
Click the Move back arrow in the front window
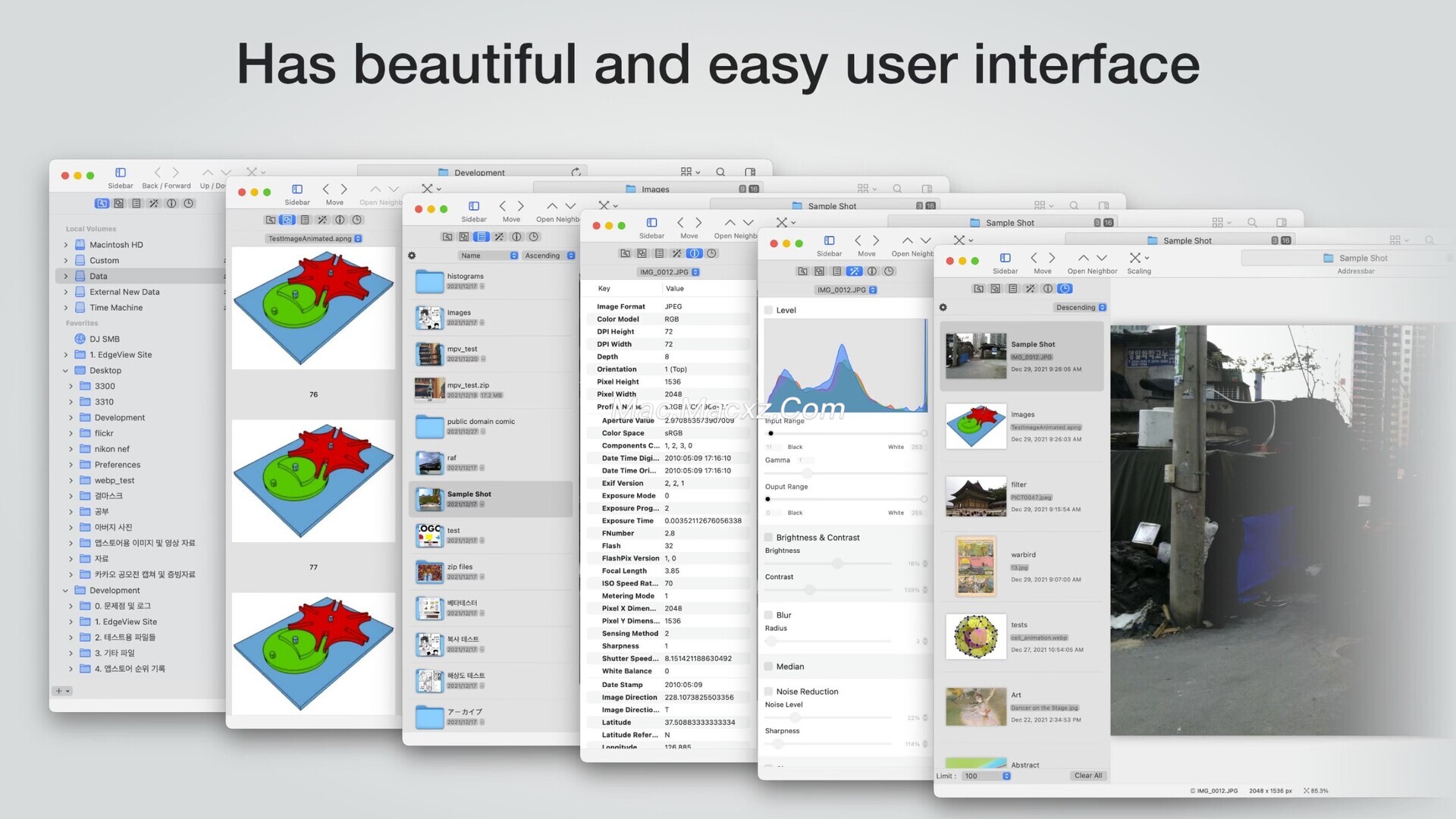pyautogui.click(x=1034, y=258)
